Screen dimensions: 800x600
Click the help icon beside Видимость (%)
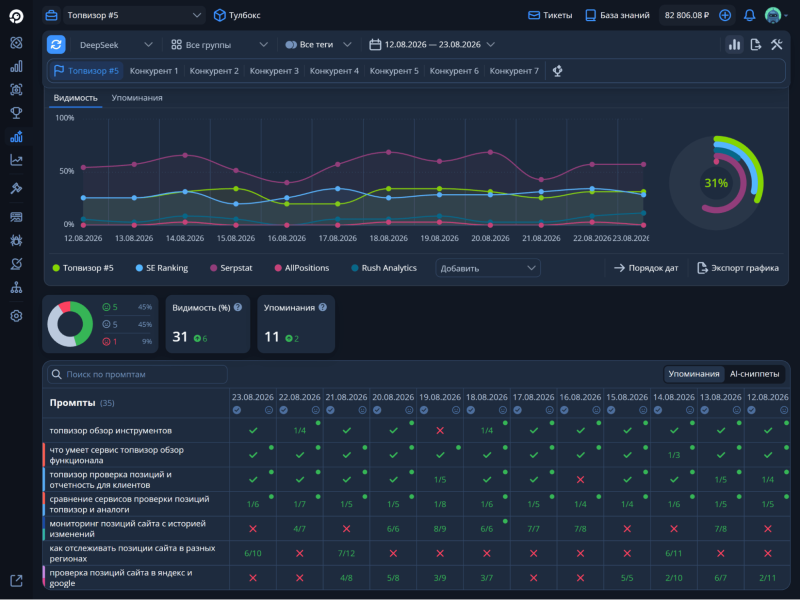pos(238,307)
